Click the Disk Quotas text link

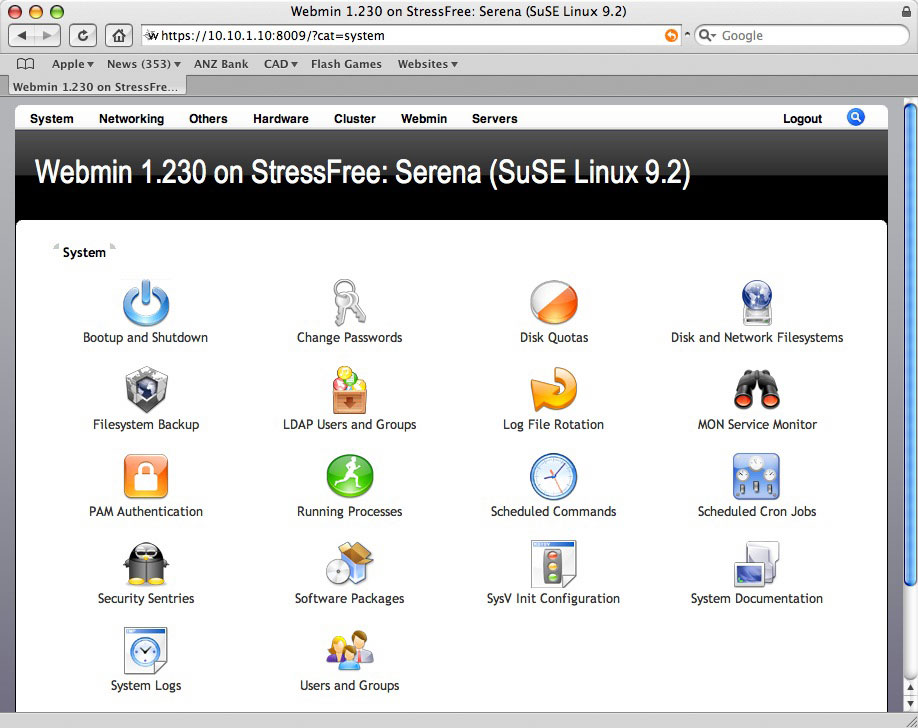tap(554, 337)
